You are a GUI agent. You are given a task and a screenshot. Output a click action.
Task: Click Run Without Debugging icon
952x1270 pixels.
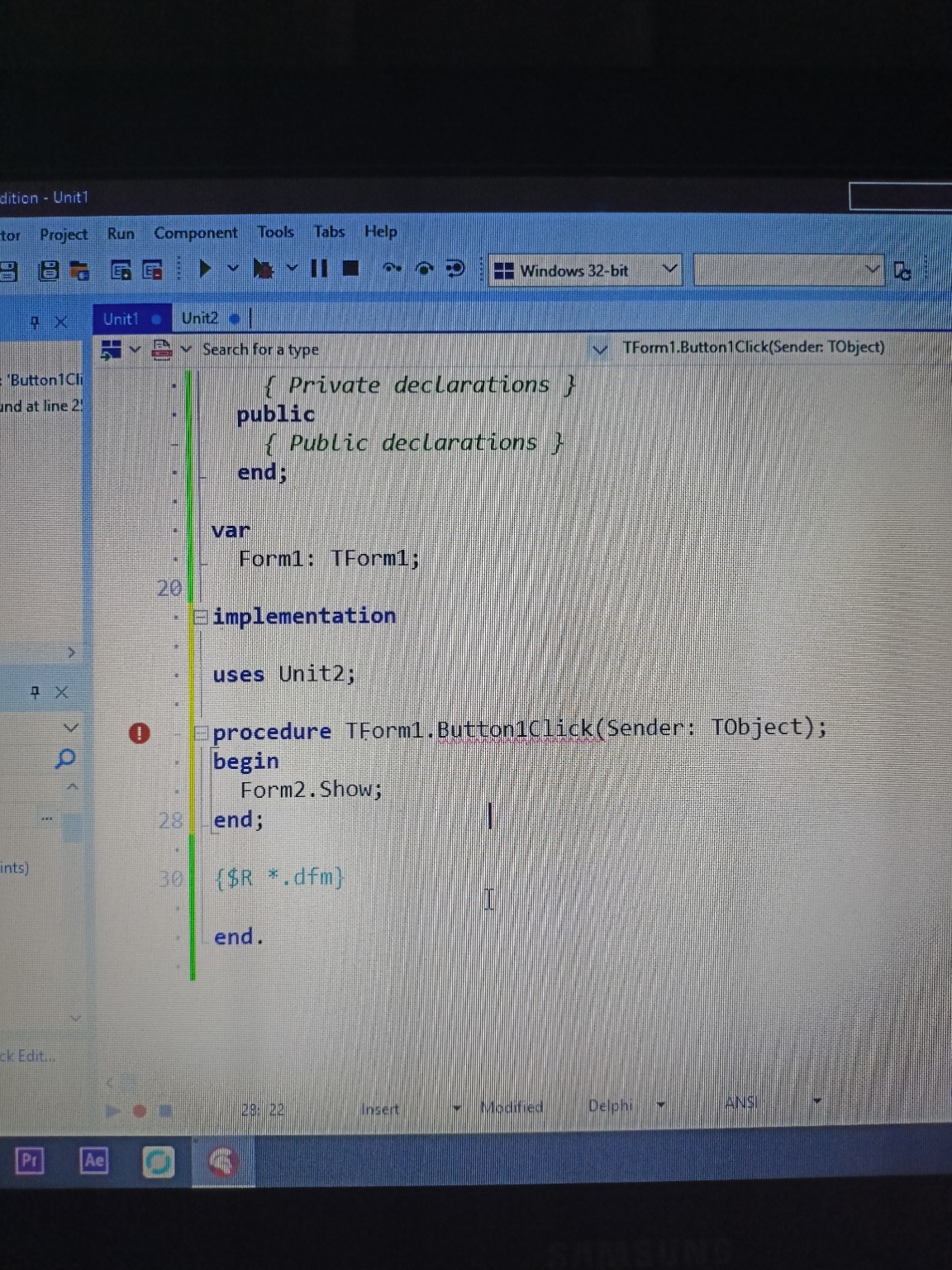263,270
